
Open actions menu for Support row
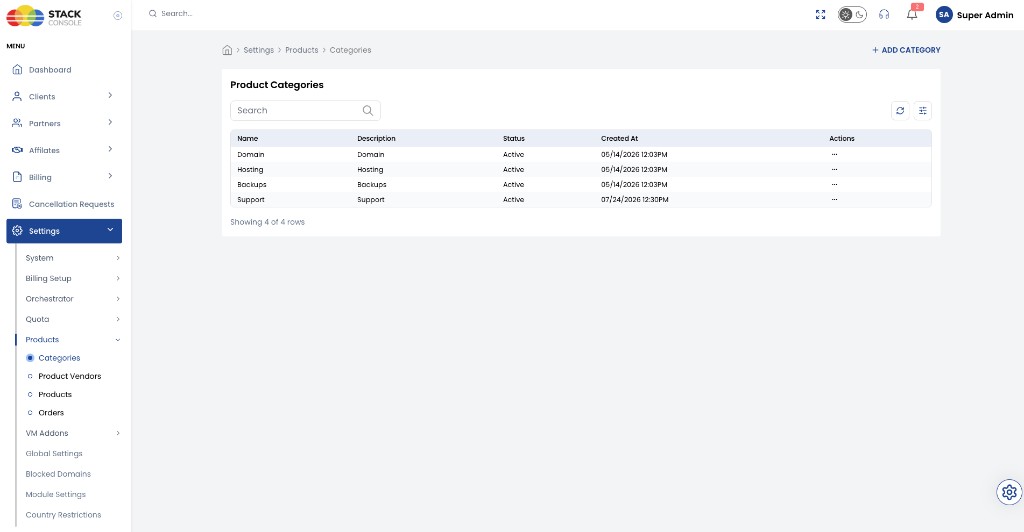[835, 200]
